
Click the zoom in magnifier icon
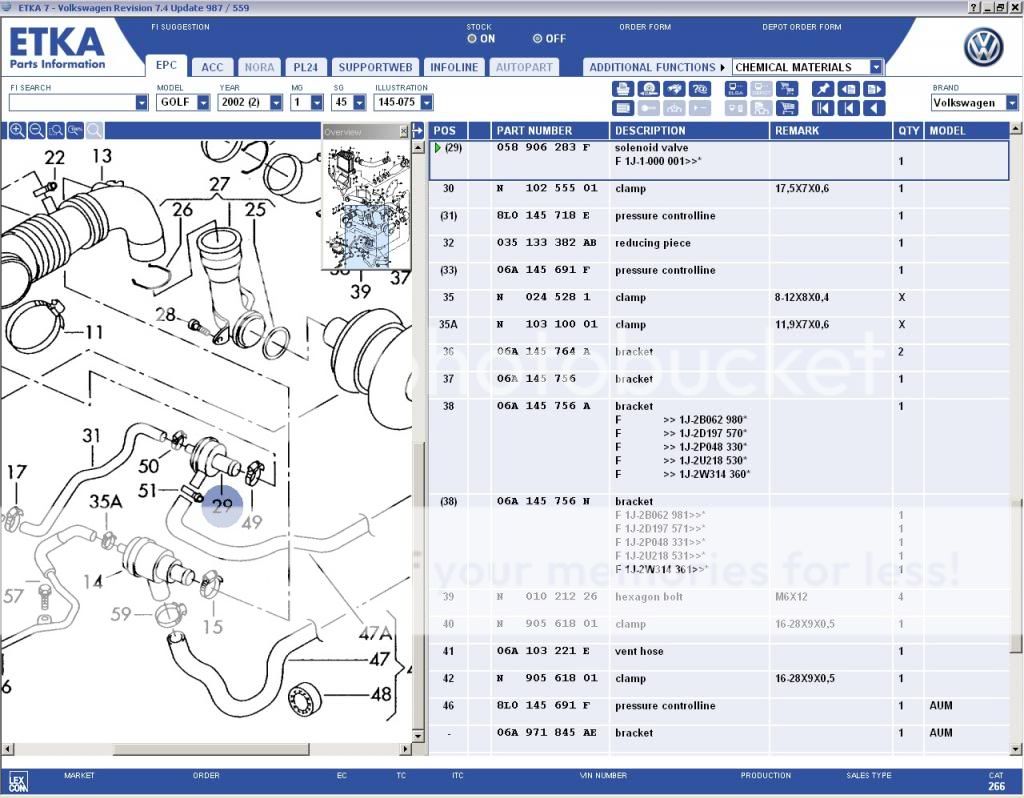pos(17,131)
